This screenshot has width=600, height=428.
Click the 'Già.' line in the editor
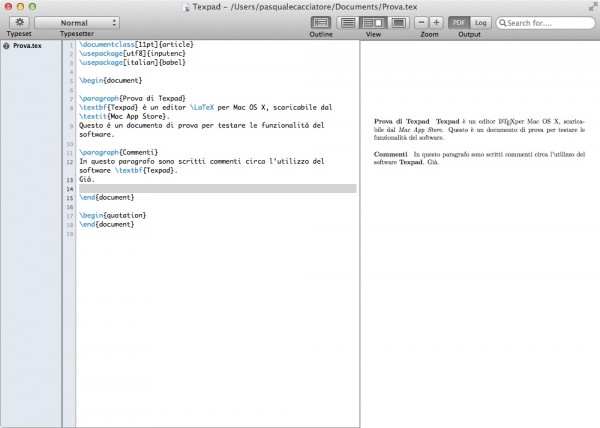pyautogui.click(x=87, y=179)
